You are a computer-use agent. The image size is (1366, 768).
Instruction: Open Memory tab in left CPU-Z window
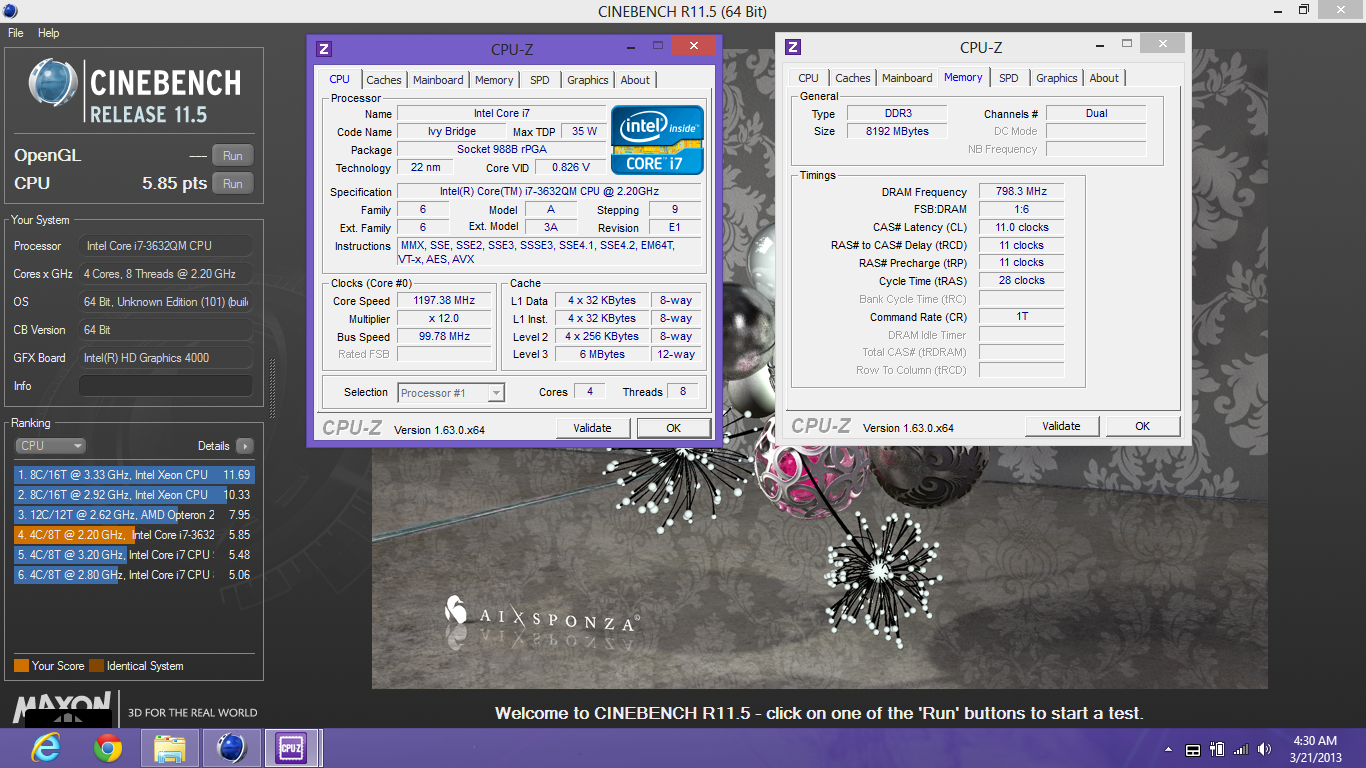[x=494, y=80]
